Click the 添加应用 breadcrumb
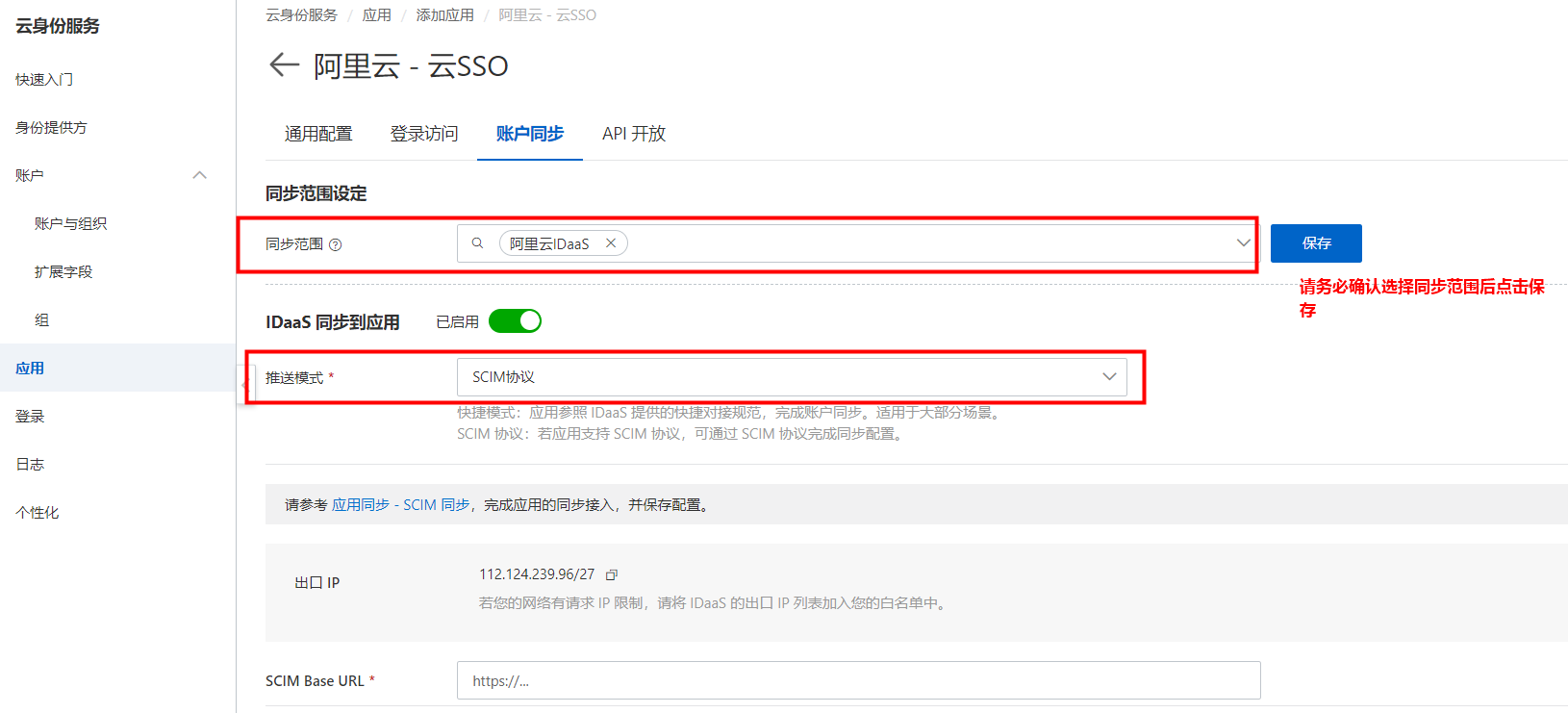This screenshot has height=713, width=1568. tap(444, 15)
